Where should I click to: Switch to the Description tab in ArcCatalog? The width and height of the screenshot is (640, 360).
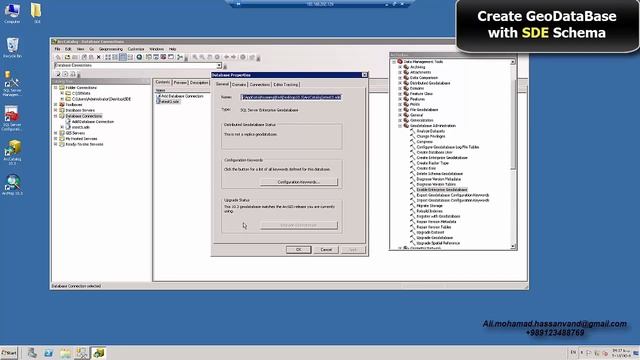click(199, 82)
